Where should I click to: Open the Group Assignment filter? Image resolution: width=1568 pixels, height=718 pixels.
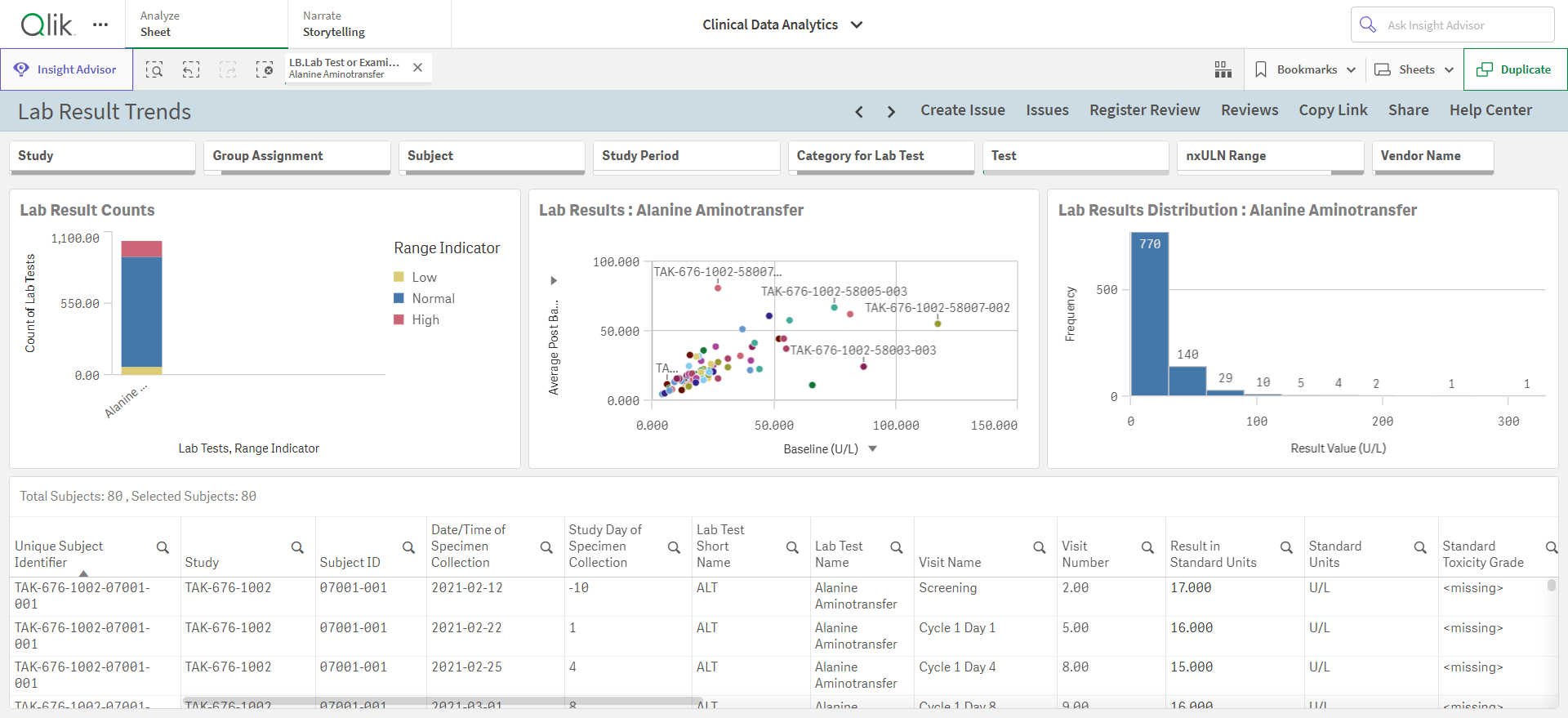pos(297,157)
